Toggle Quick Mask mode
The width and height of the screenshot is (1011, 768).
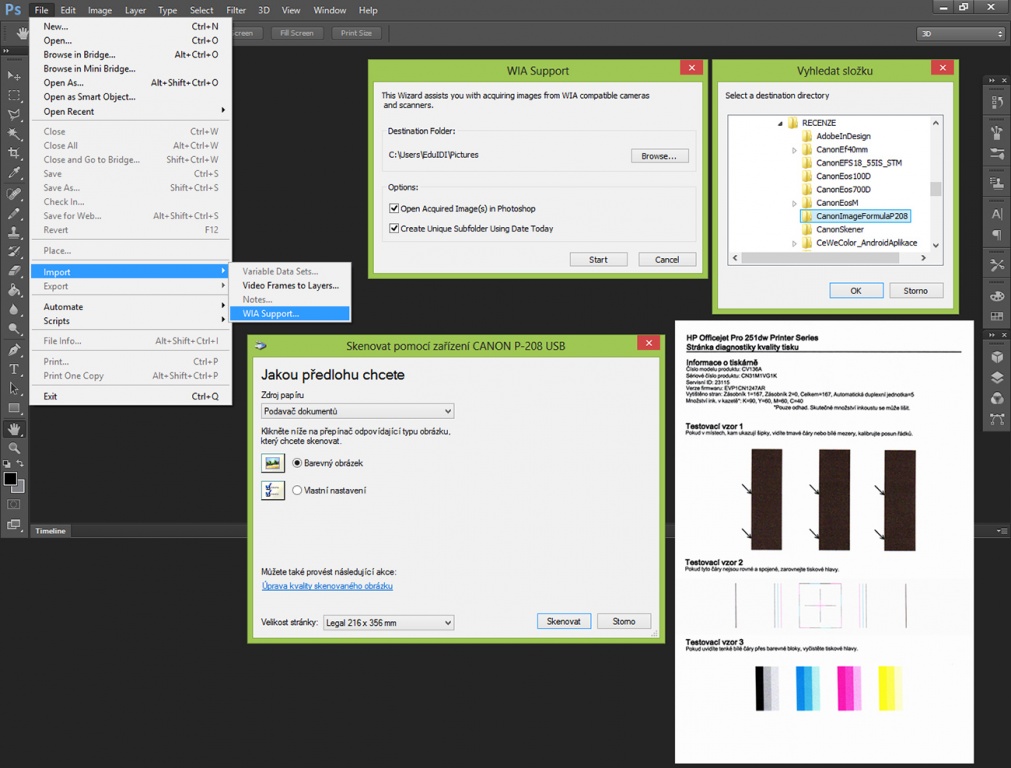pos(14,504)
